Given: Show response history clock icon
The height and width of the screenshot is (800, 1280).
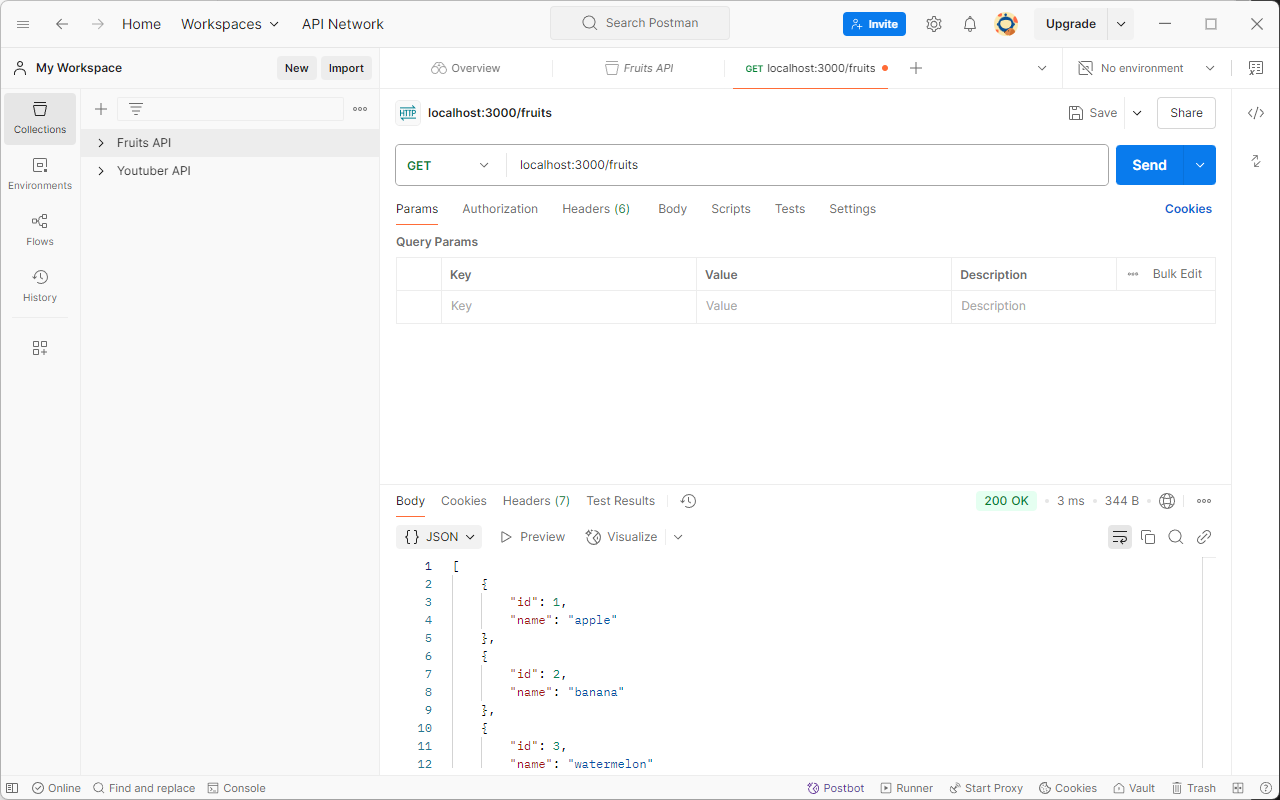Looking at the screenshot, I should point(688,501).
